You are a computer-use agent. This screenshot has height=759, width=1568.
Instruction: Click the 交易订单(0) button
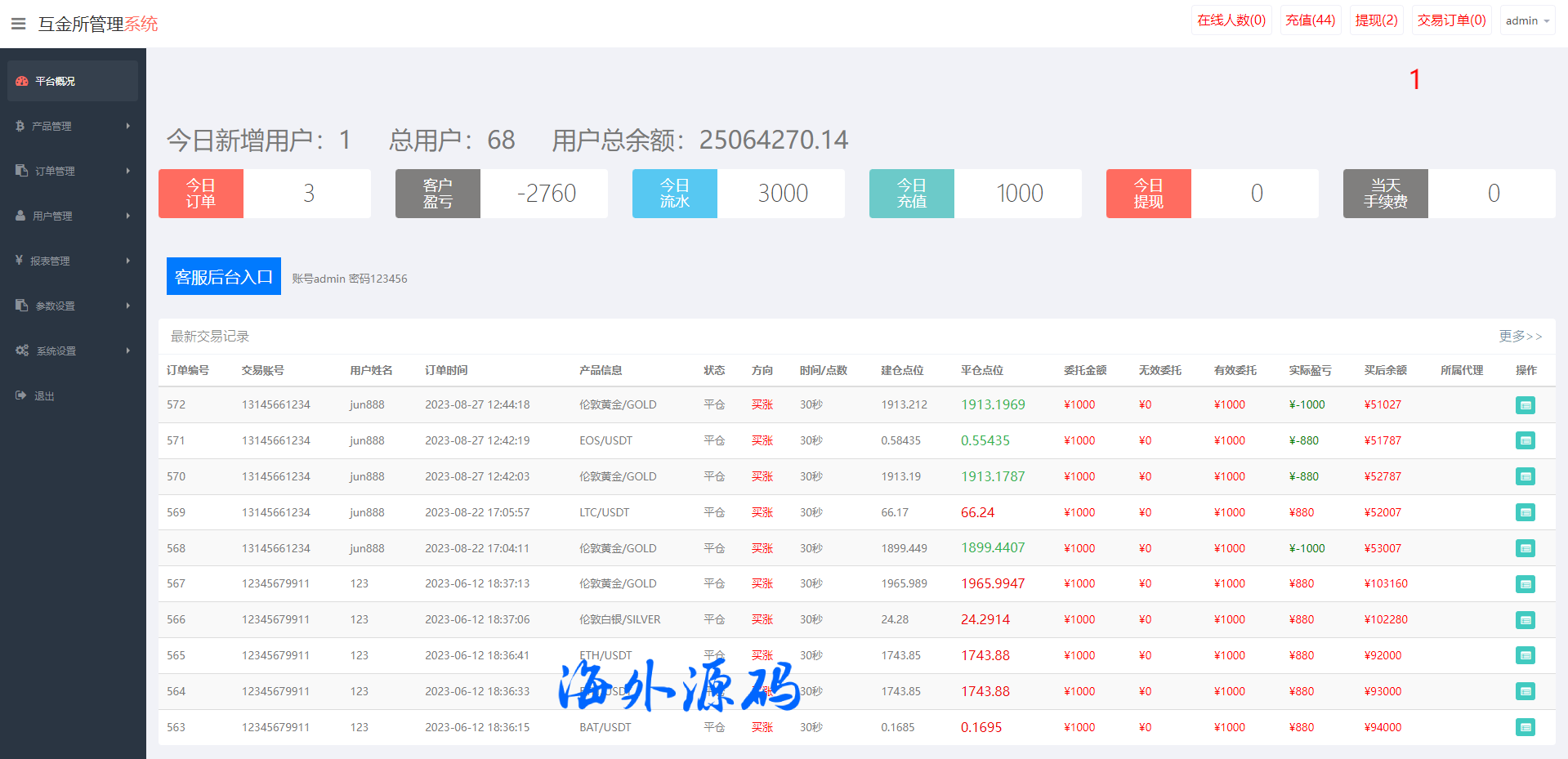[x=1451, y=20]
